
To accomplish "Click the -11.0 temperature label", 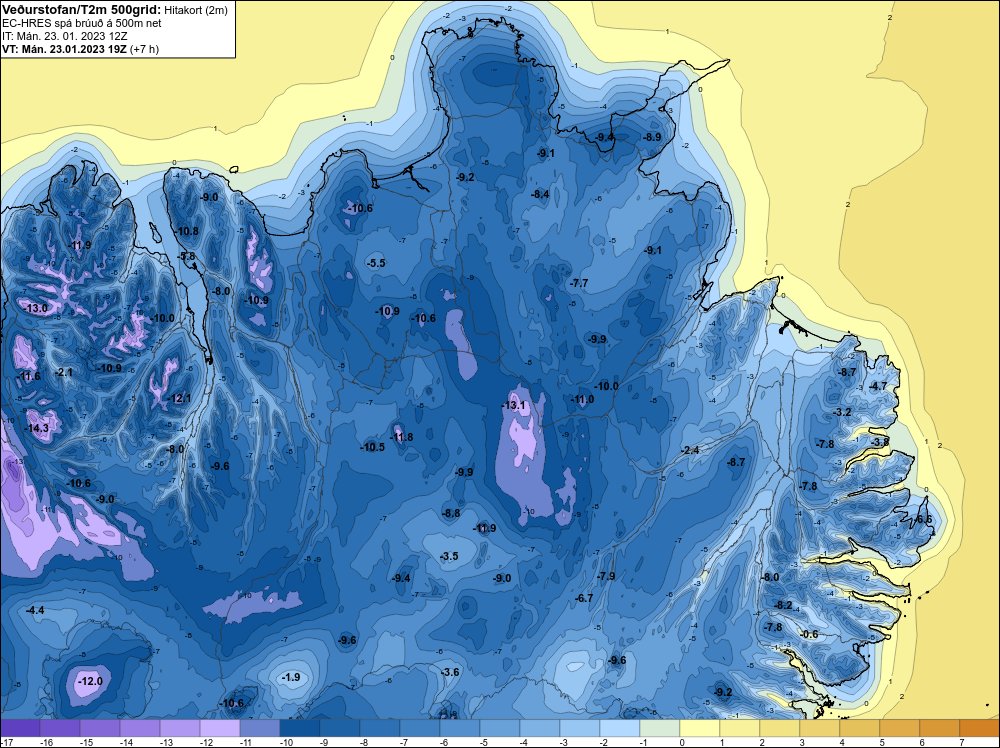I will (x=582, y=399).
